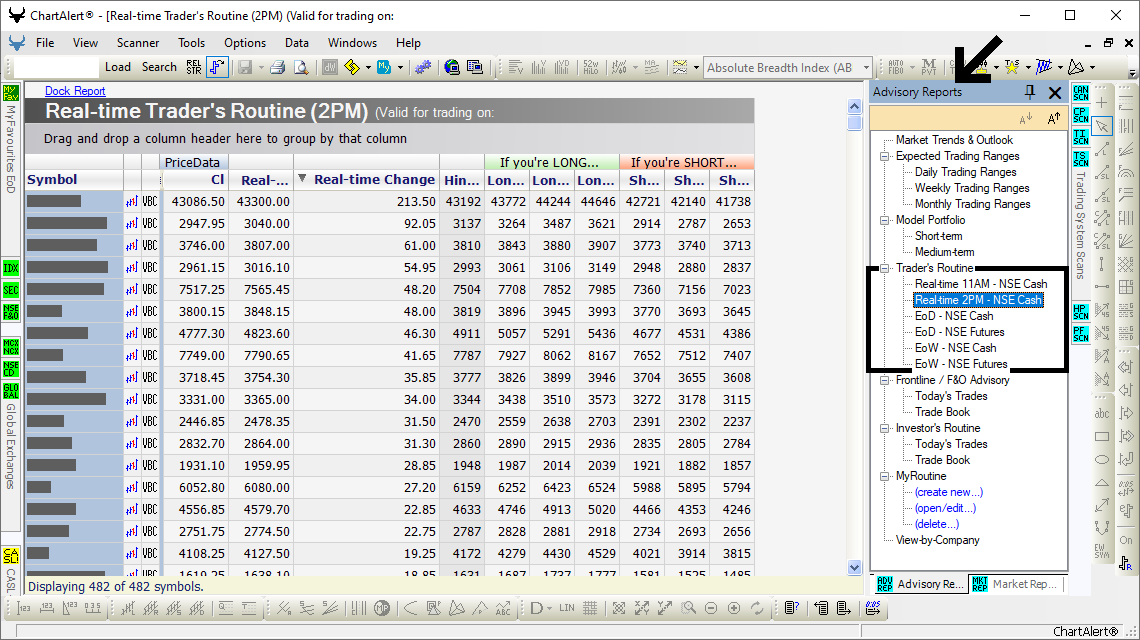Click the 52w HiLo icon
Screen dimensions: 1140x640
[590, 68]
